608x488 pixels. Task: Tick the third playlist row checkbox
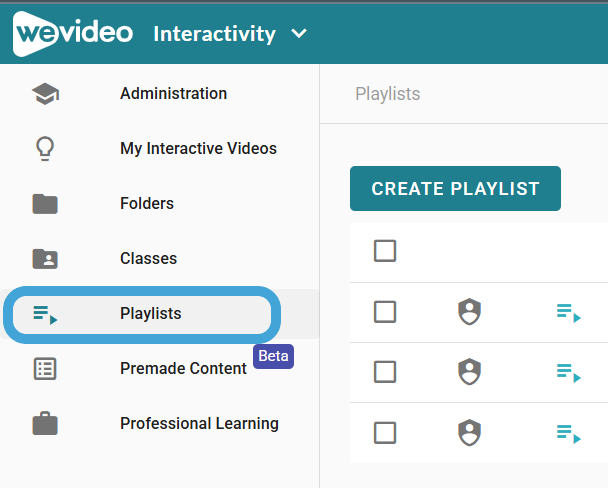pos(385,433)
